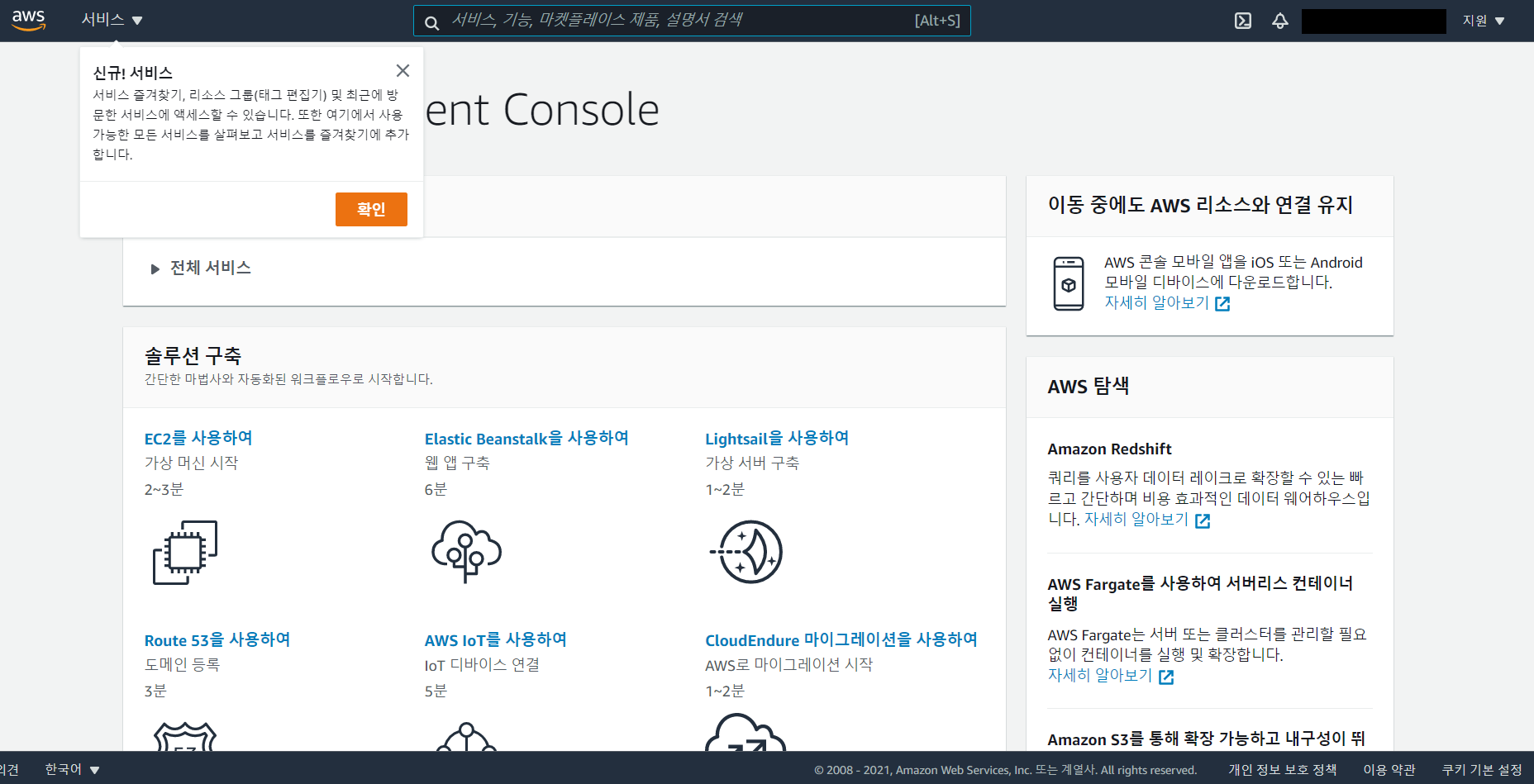This screenshot has height=784, width=1534.
Task: Click the 솔루션 구축 heading
Action: (193, 356)
